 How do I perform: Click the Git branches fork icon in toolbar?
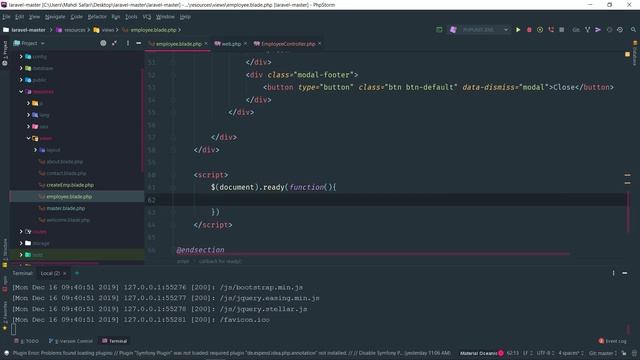pos(587,30)
